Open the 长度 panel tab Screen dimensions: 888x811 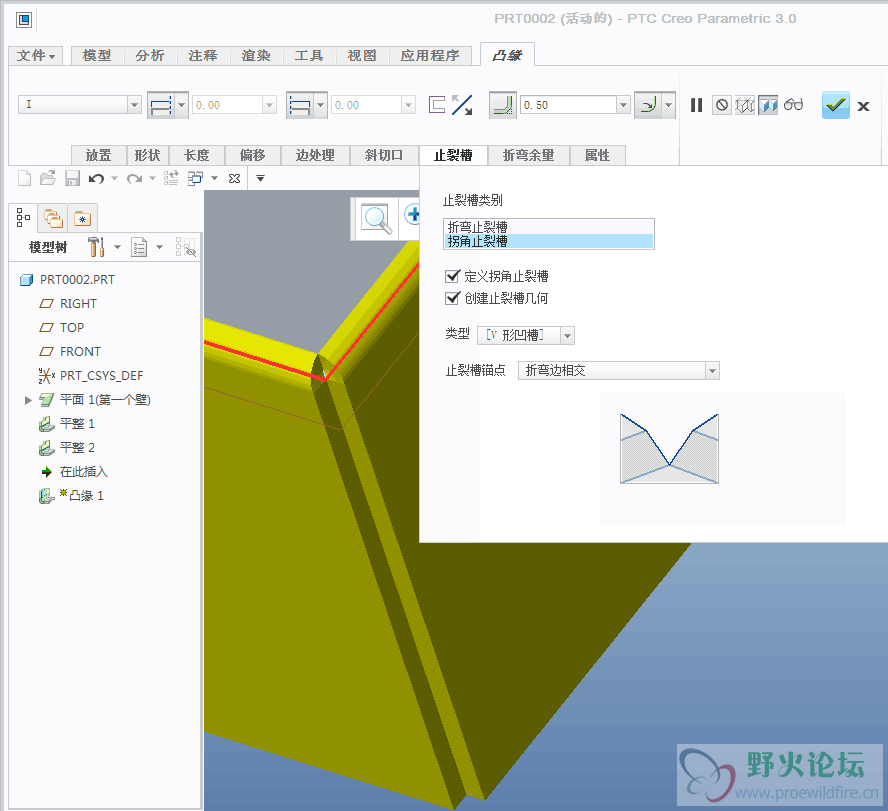197,155
